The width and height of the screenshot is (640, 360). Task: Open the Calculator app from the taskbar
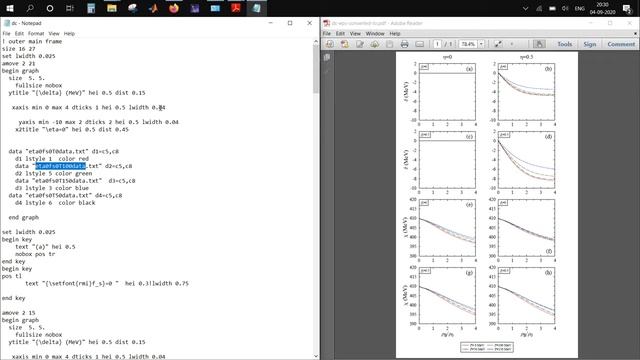click(x=91, y=8)
